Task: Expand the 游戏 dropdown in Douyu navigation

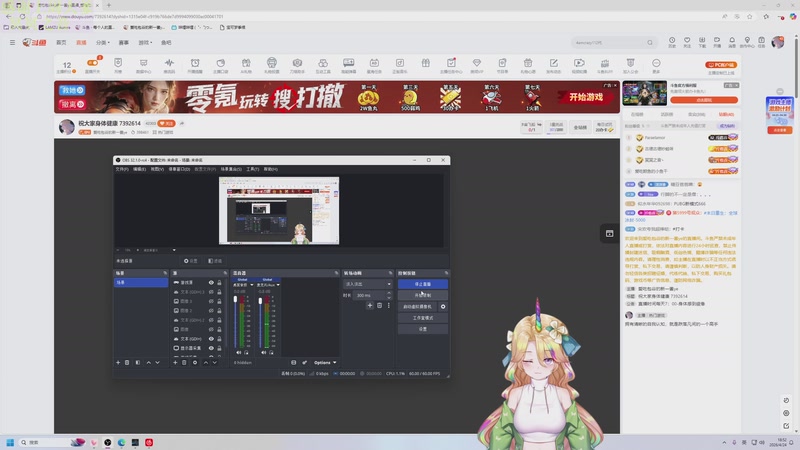Action: pyautogui.click(x=145, y=43)
